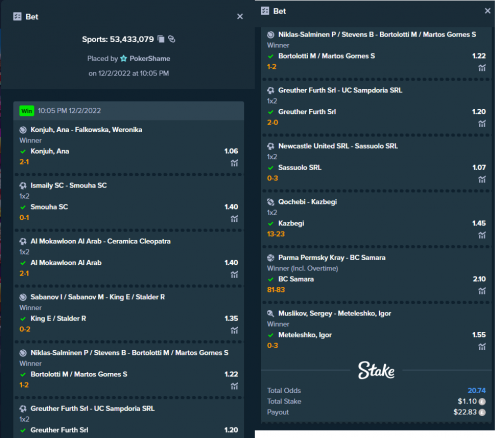Click the Payout amount $22.83
Image resolution: width=500 pixels, height=438 pixels.
[x=465, y=412]
